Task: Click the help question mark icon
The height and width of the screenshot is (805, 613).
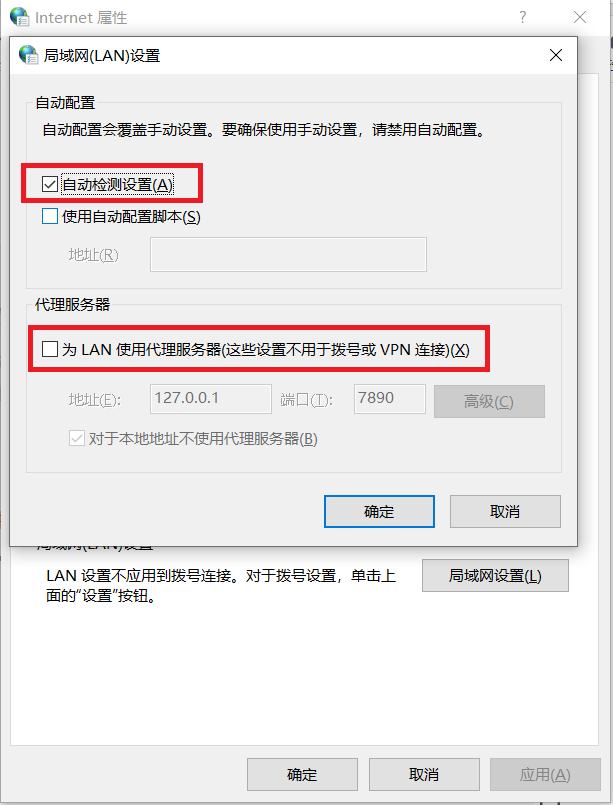Action: (x=522, y=17)
